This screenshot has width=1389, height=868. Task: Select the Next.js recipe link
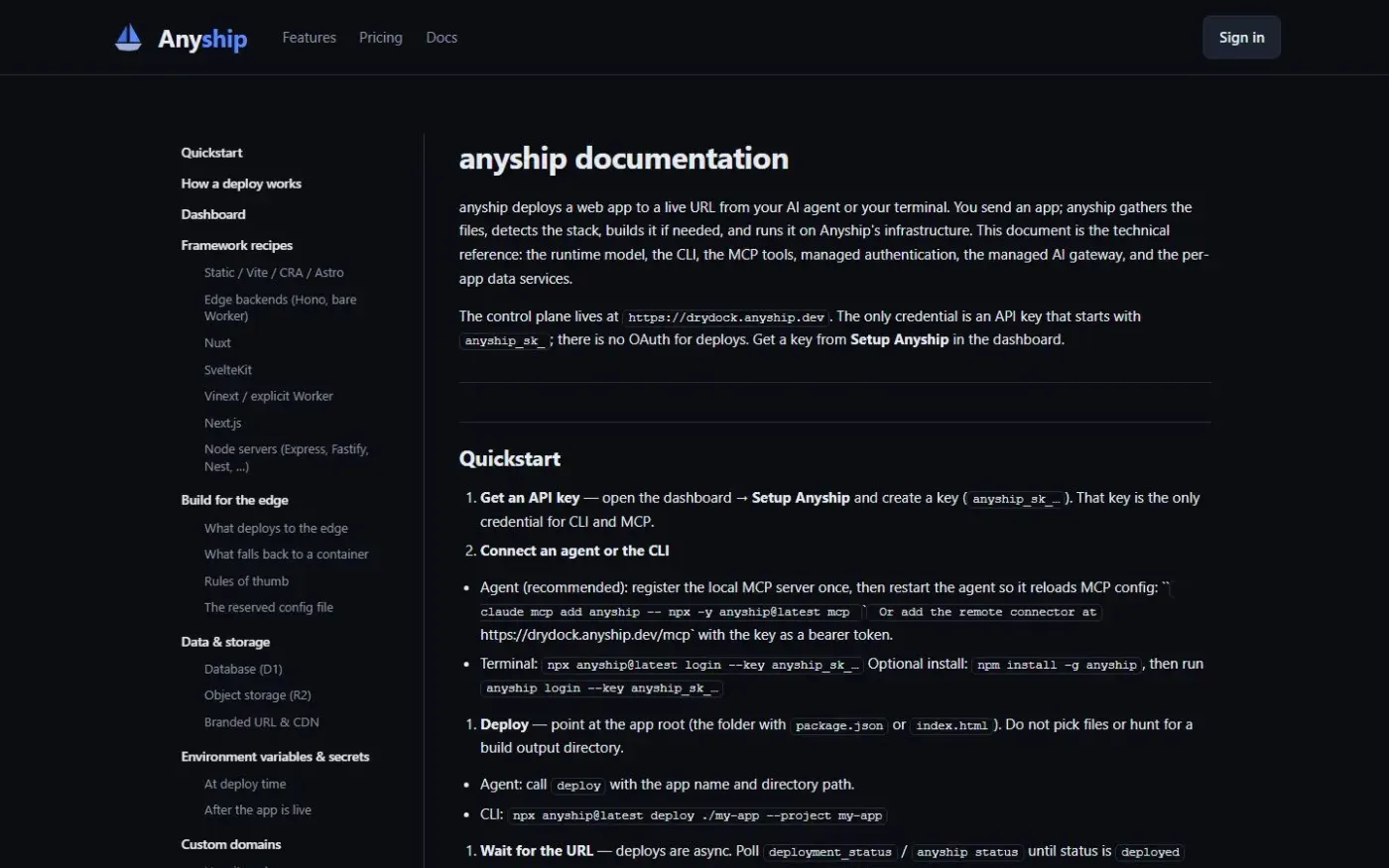(223, 423)
